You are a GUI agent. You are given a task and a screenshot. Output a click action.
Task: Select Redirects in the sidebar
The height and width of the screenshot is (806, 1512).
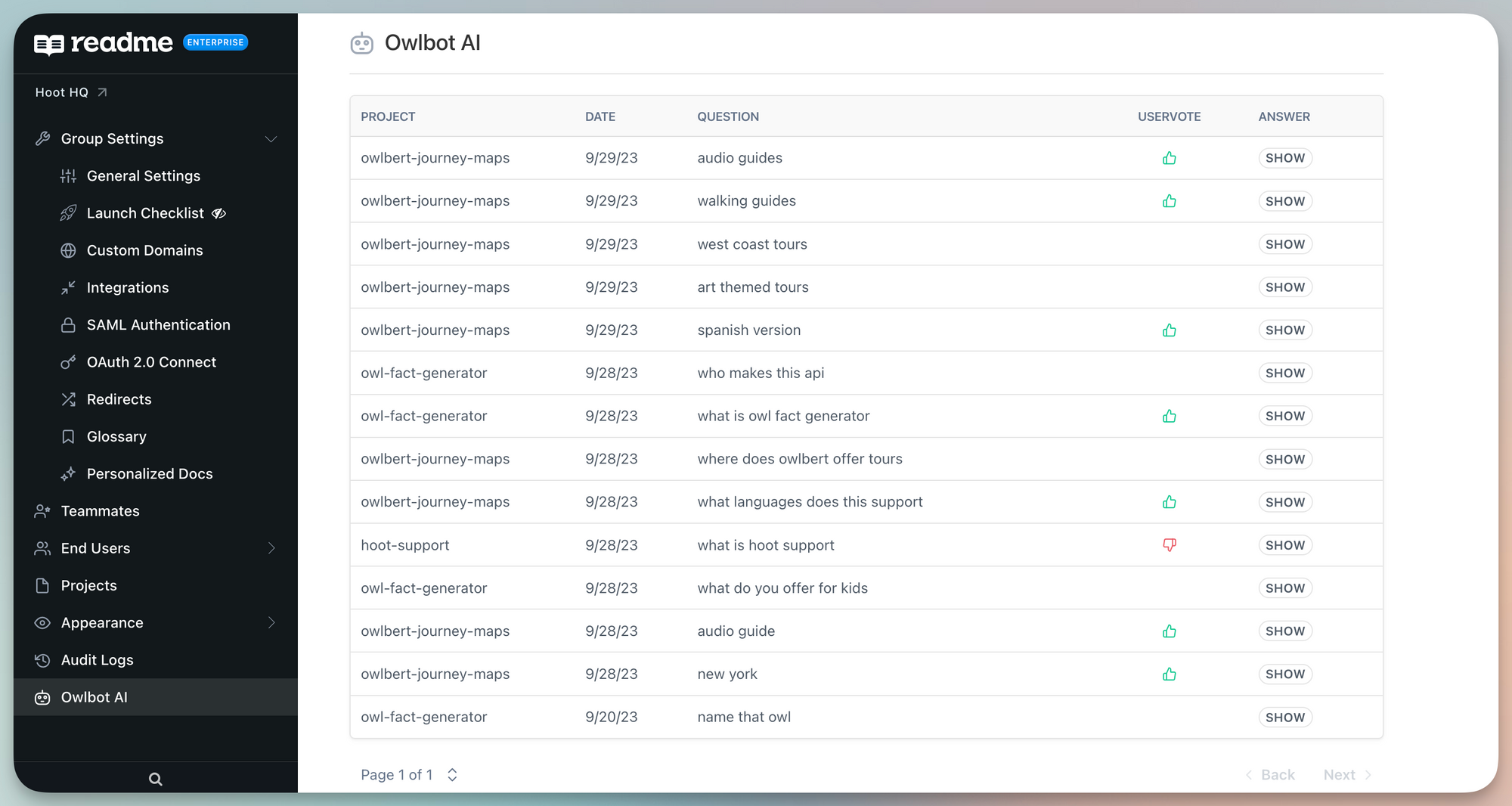coord(119,399)
